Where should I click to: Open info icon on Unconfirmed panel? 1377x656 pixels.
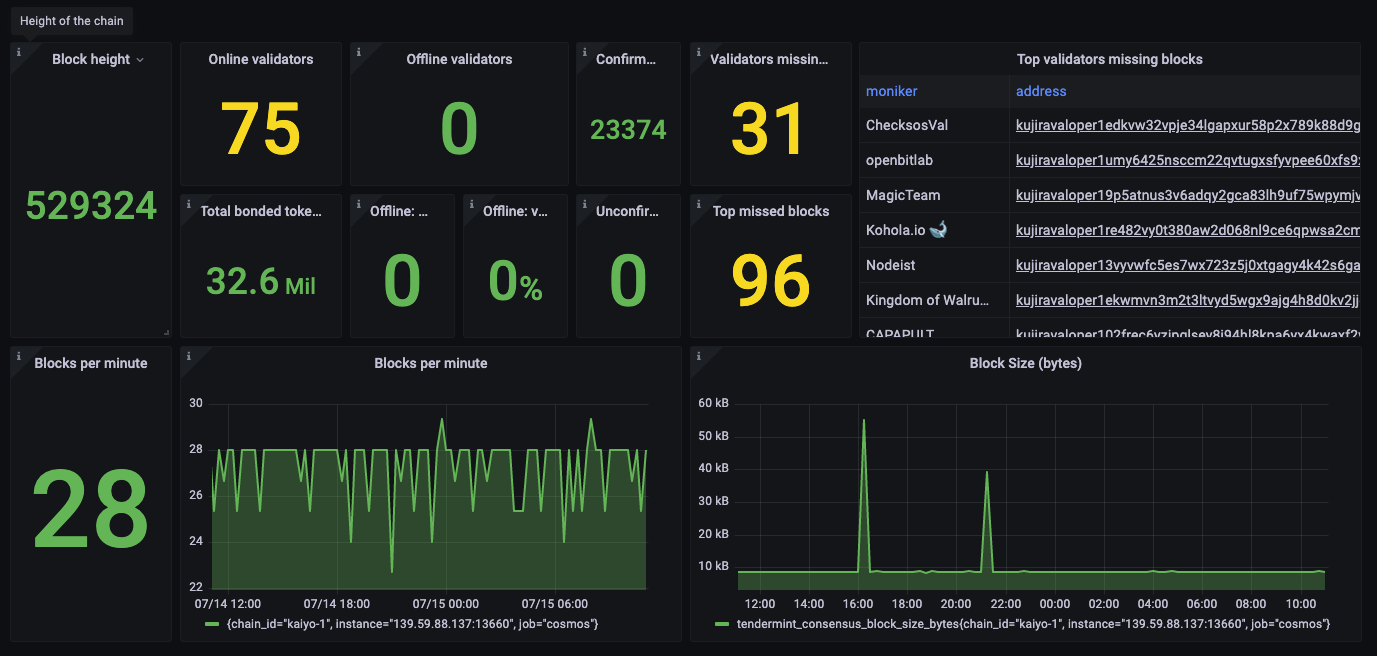click(x=583, y=201)
